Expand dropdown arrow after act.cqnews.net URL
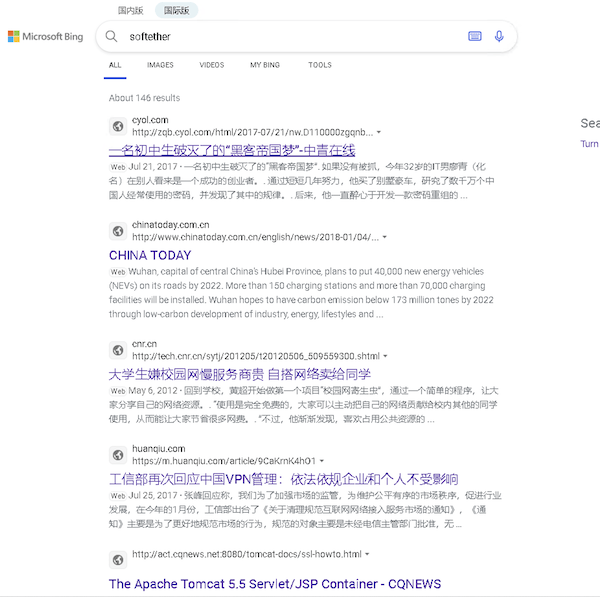This screenshot has width=600, height=597. 367,554
